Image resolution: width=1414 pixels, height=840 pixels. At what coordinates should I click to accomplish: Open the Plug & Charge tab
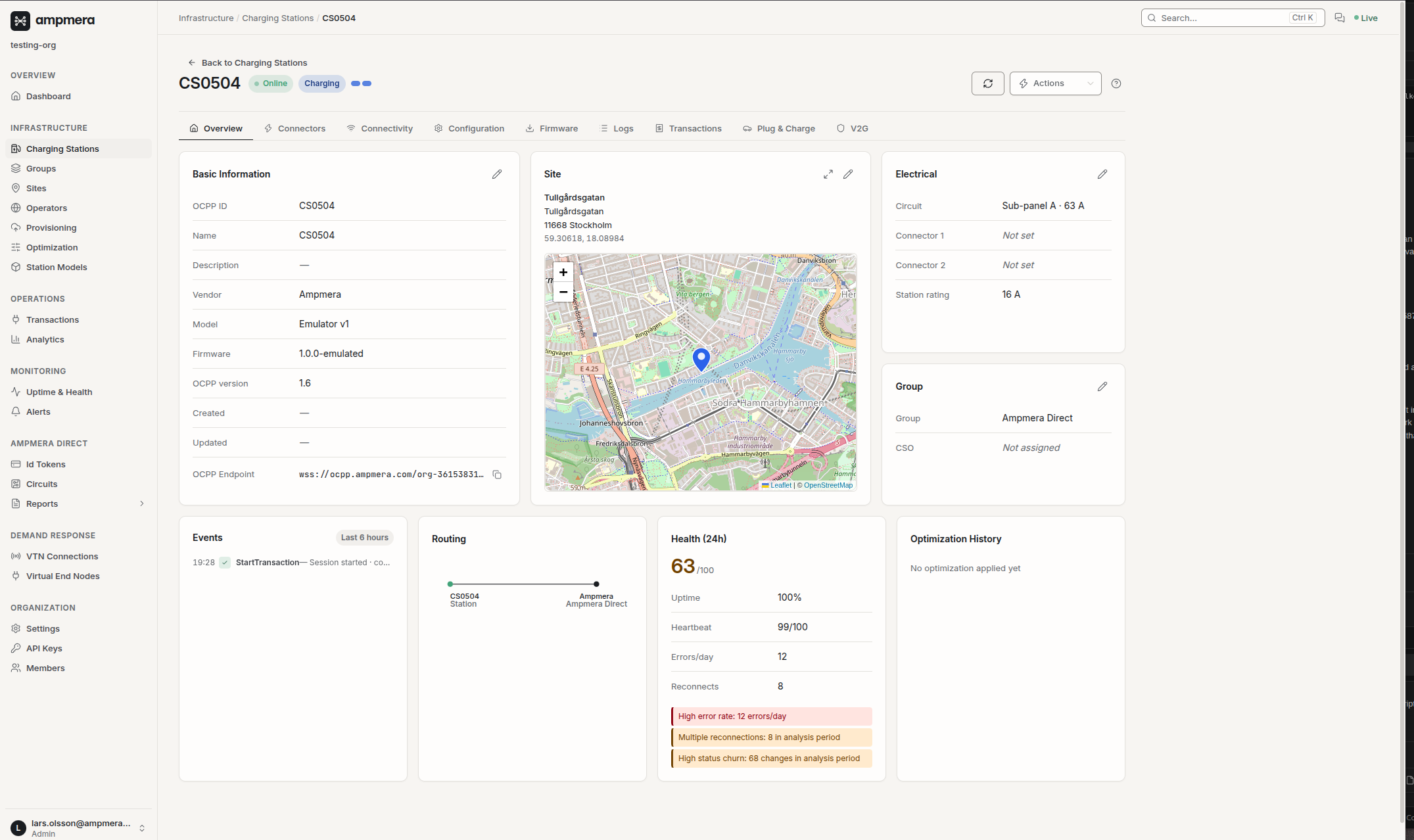[779, 128]
